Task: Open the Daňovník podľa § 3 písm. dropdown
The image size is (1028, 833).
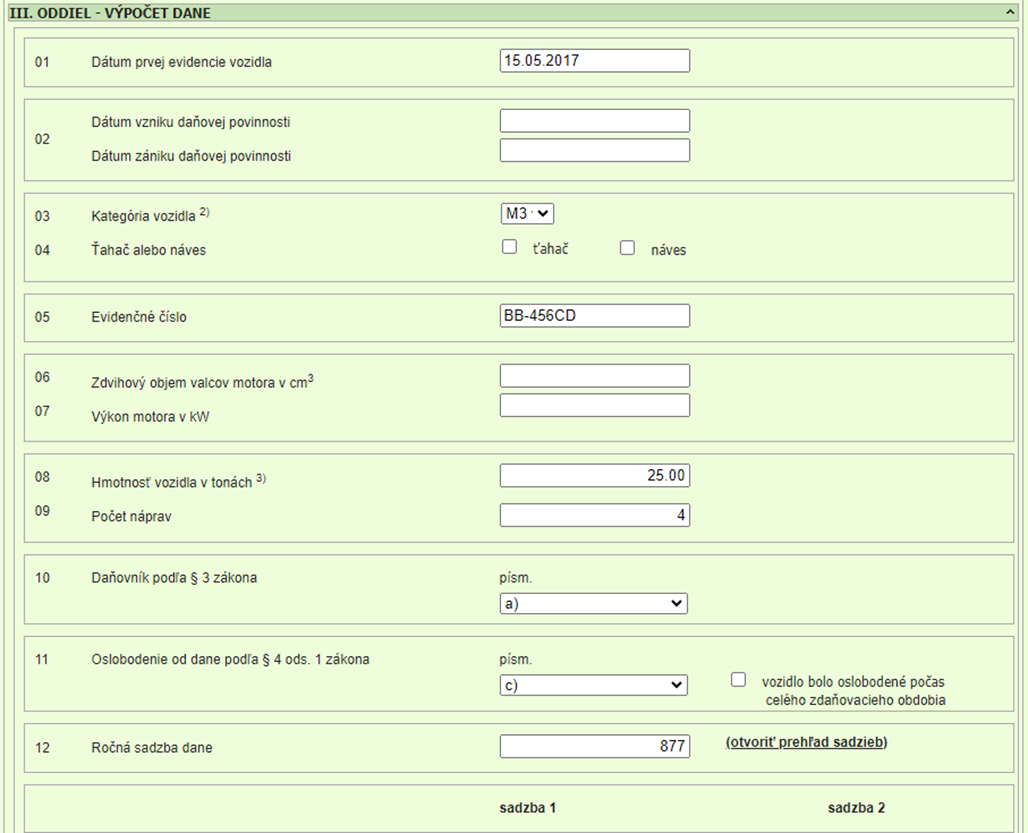Action: point(593,604)
